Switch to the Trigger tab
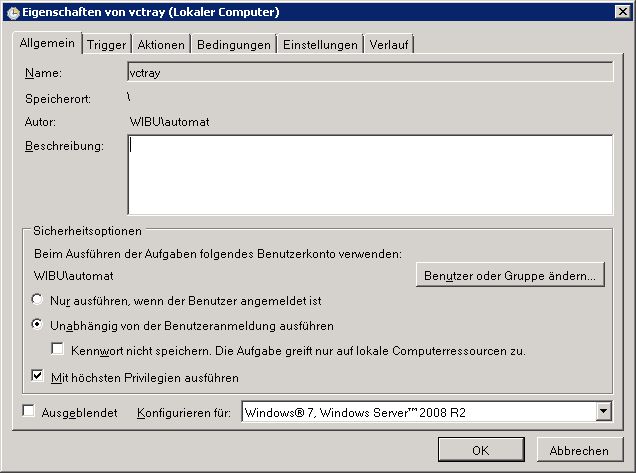Viewport: 636px width, 473px height. 106,45
